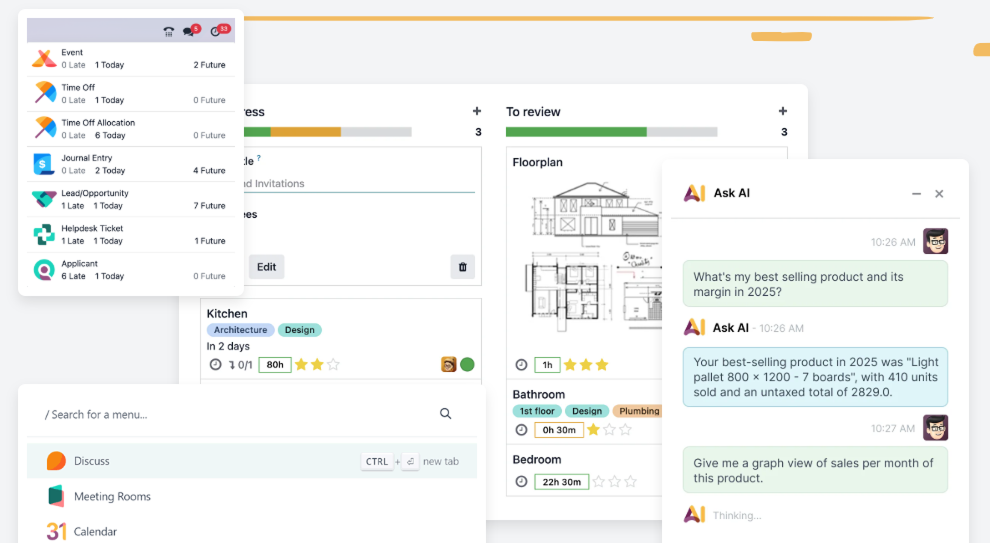This screenshot has width=990, height=543.
Task: Open the Meeting Rooms menu item
Action: 112,497
